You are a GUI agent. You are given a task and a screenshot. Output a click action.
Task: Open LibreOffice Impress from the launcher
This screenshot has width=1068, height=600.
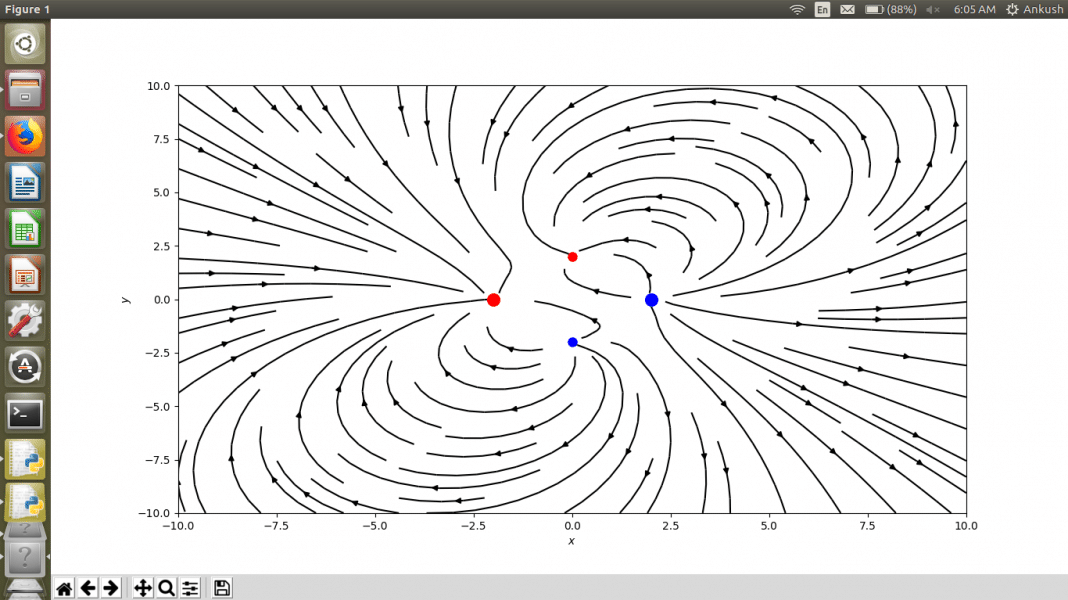25,275
